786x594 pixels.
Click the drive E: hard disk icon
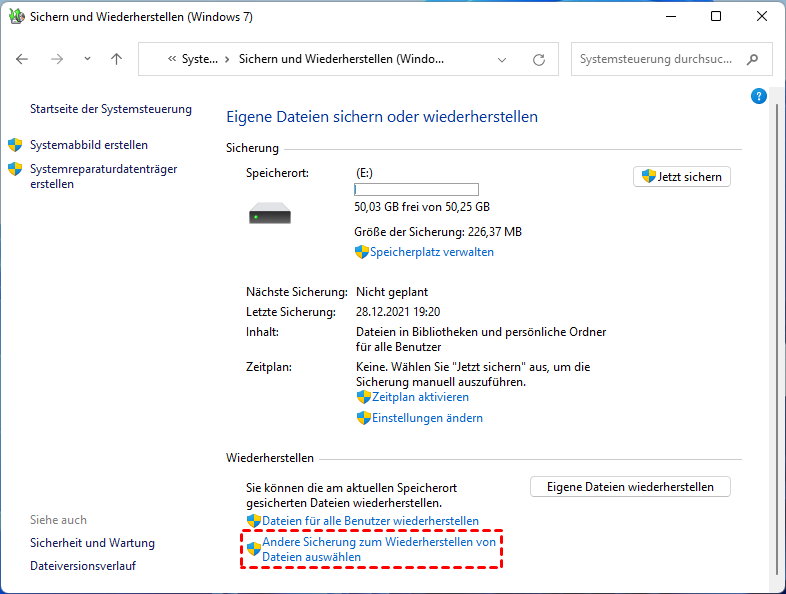tap(270, 213)
